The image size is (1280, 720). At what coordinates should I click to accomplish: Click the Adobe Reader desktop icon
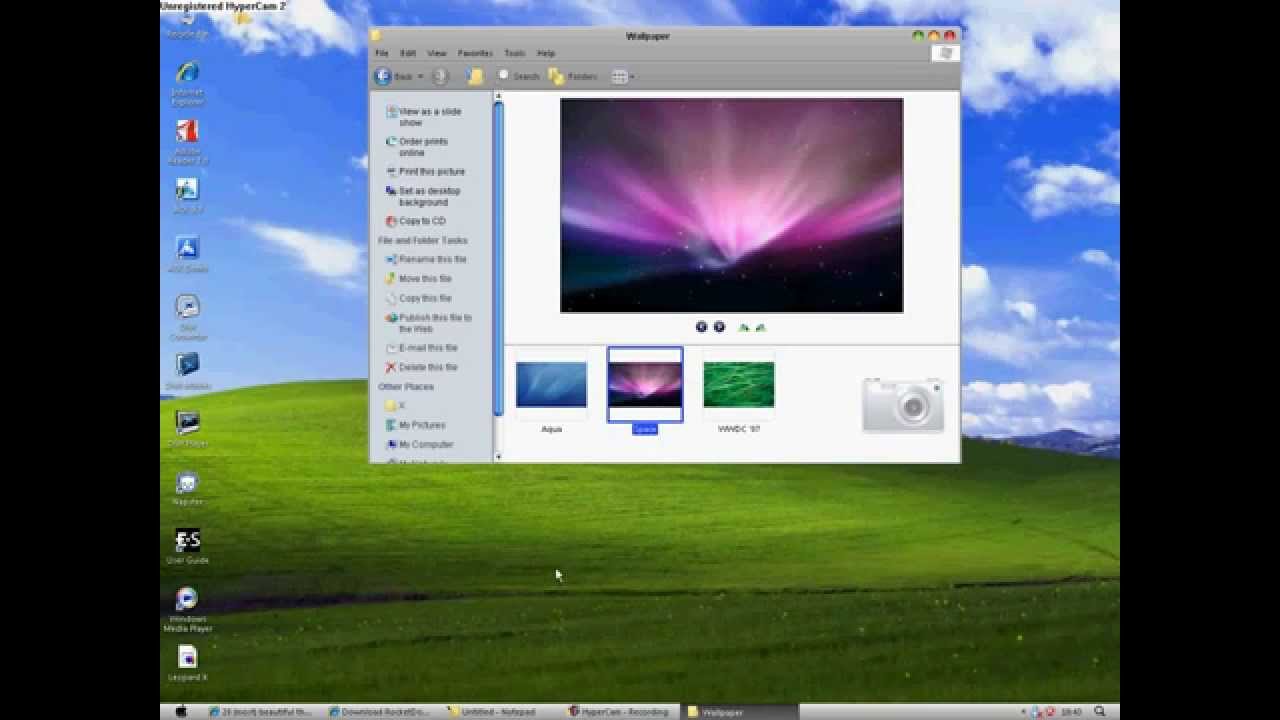(x=187, y=141)
